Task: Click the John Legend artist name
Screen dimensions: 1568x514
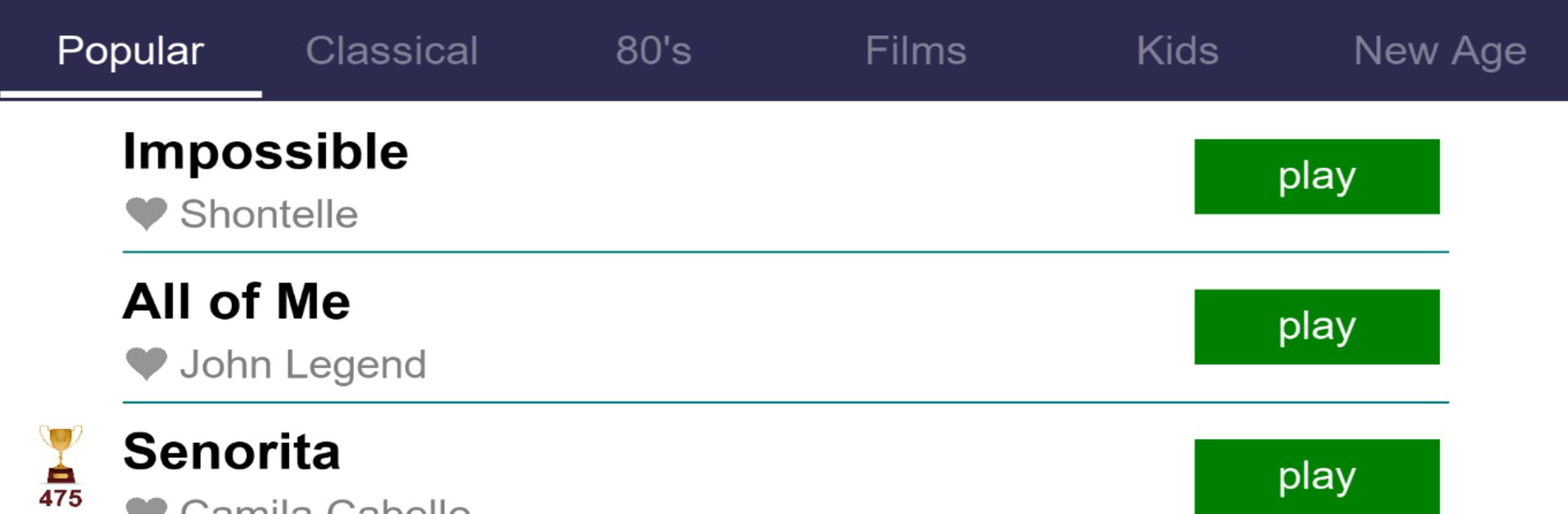Action: pyautogui.click(x=303, y=365)
